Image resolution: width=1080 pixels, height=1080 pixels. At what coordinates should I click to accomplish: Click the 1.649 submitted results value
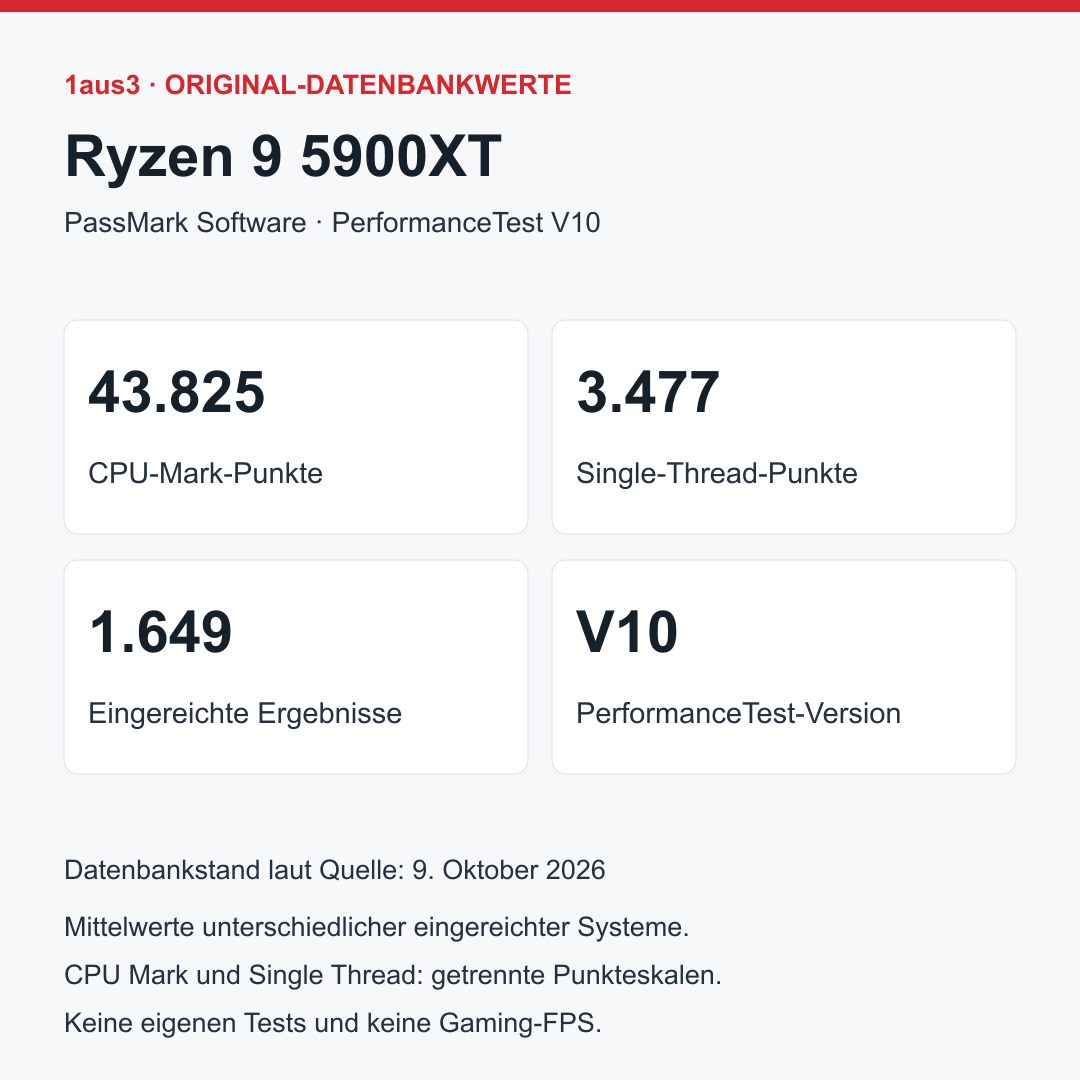[x=160, y=632]
